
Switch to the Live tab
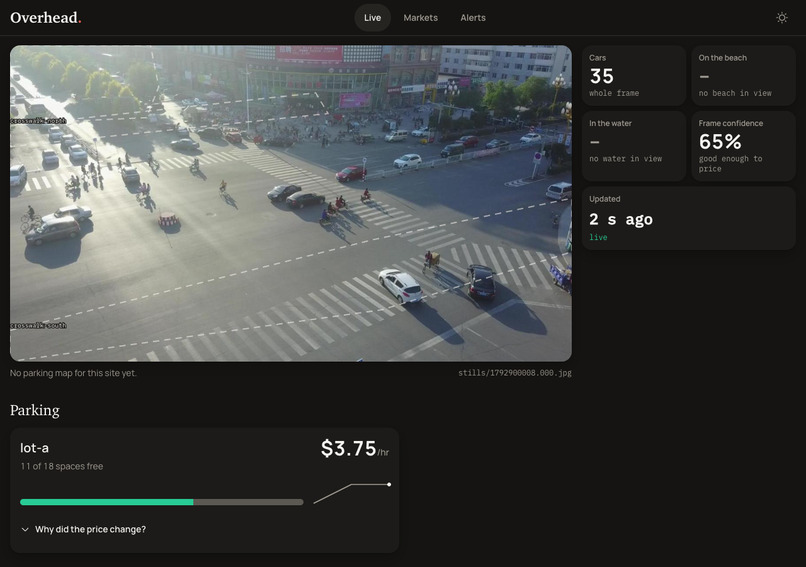click(x=372, y=17)
